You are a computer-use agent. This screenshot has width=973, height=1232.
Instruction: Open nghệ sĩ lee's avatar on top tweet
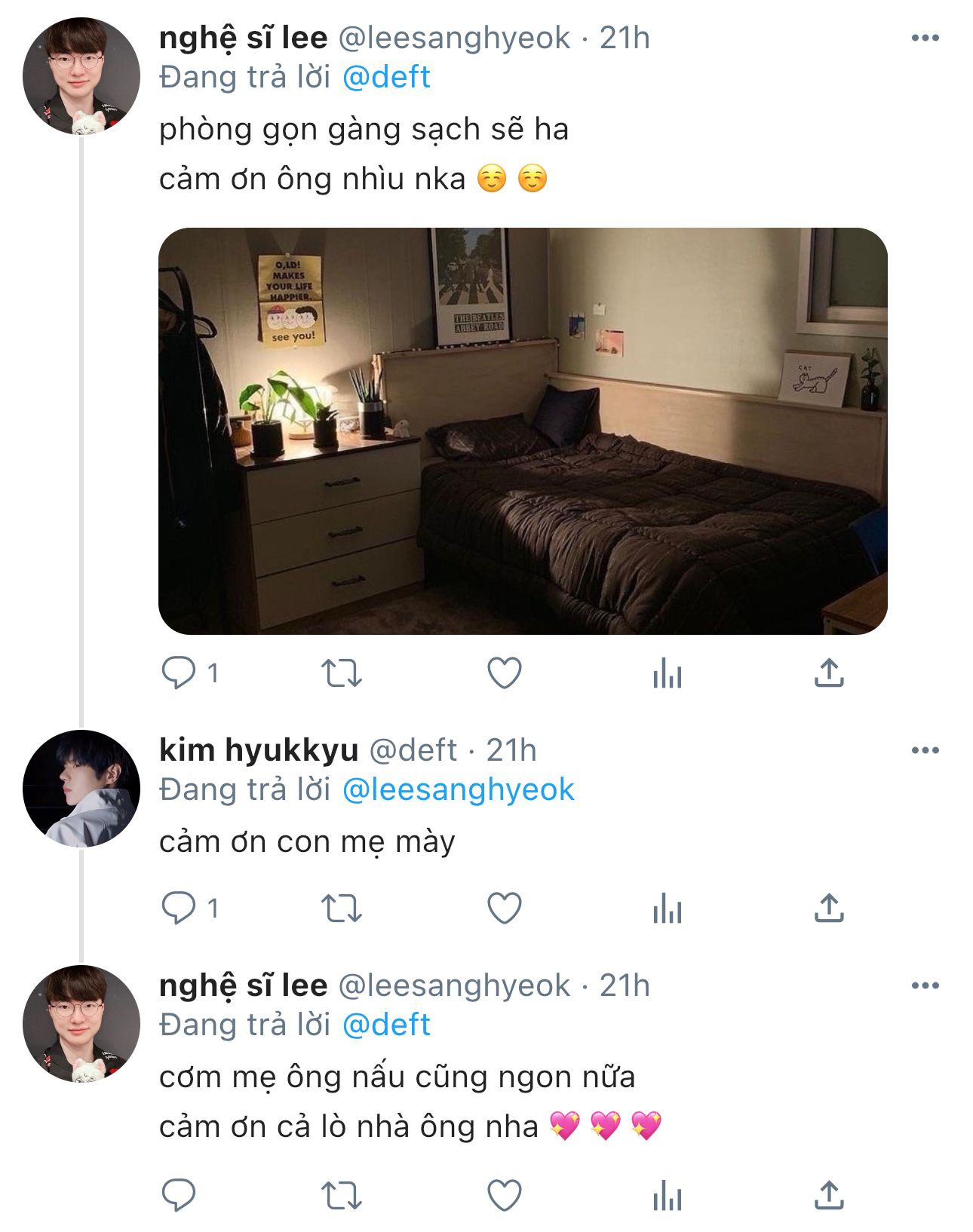point(81,76)
